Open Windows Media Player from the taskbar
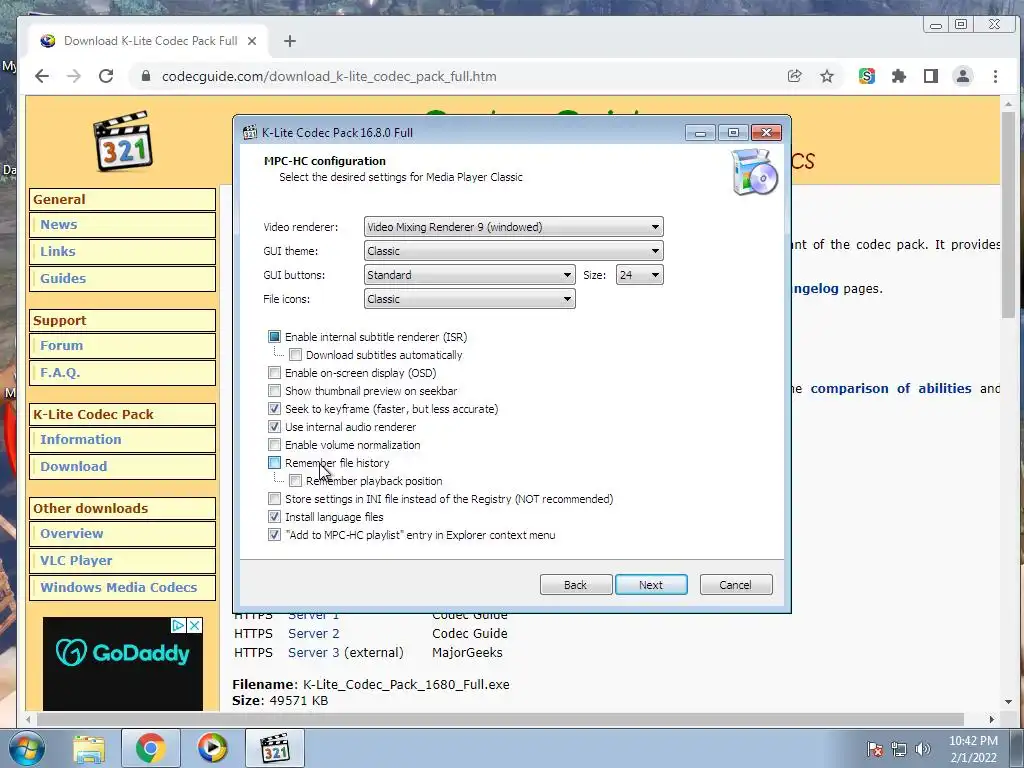 pos(212,748)
